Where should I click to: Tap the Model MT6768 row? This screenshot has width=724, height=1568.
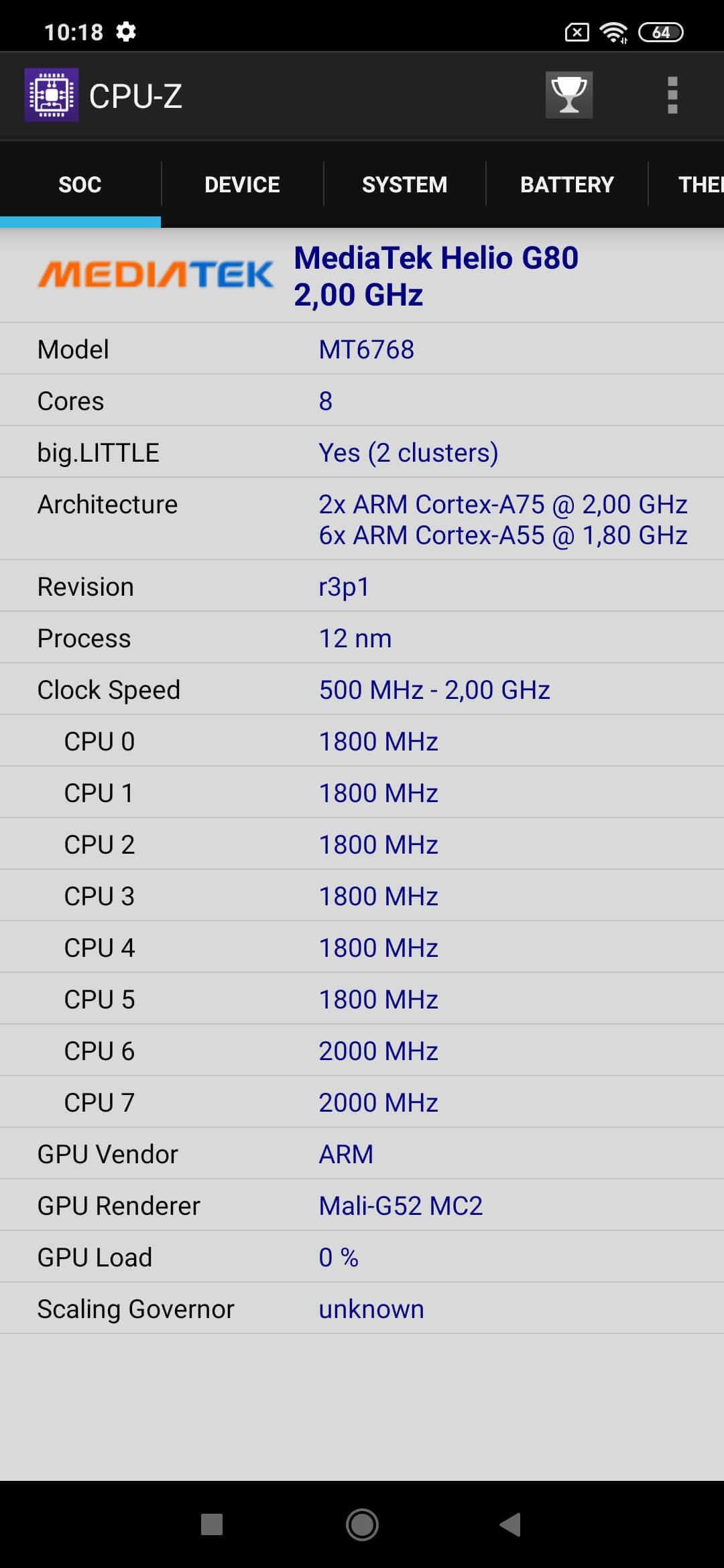(362, 349)
